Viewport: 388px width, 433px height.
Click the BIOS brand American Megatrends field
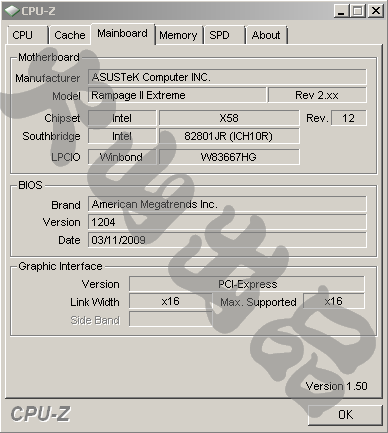pyautogui.click(x=227, y=204)
